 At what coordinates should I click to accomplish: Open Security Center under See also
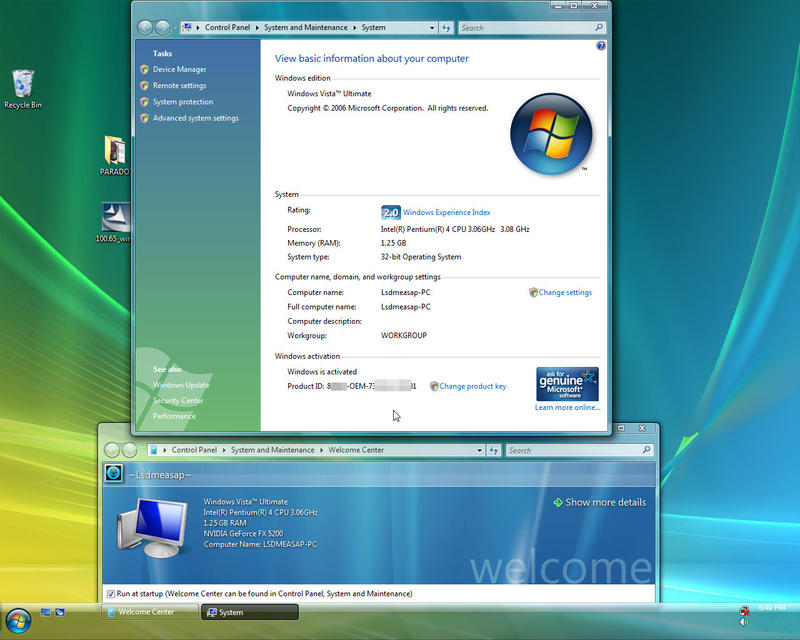pyautogui.click(x=178, y=401)
